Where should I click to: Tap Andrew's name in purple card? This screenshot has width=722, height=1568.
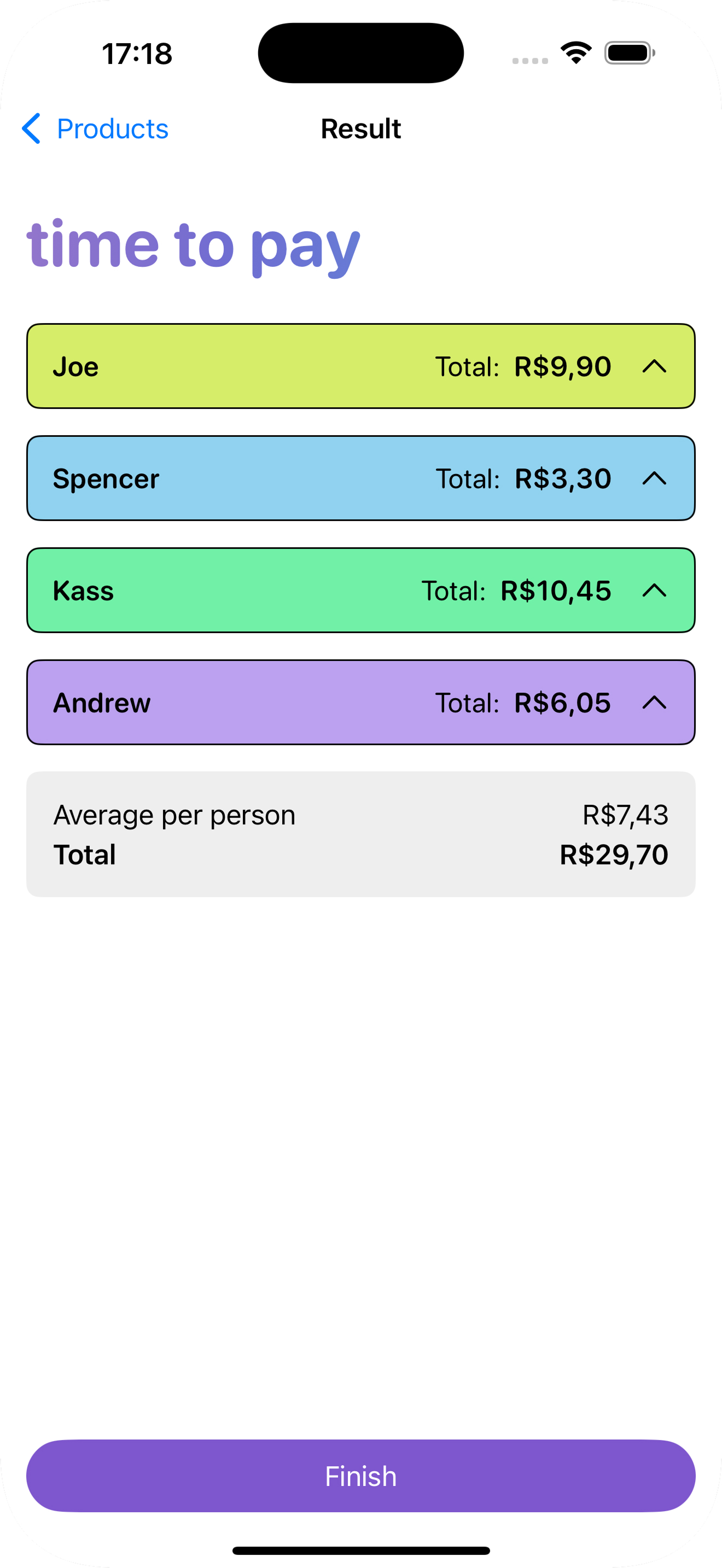(x=102, y=703)
